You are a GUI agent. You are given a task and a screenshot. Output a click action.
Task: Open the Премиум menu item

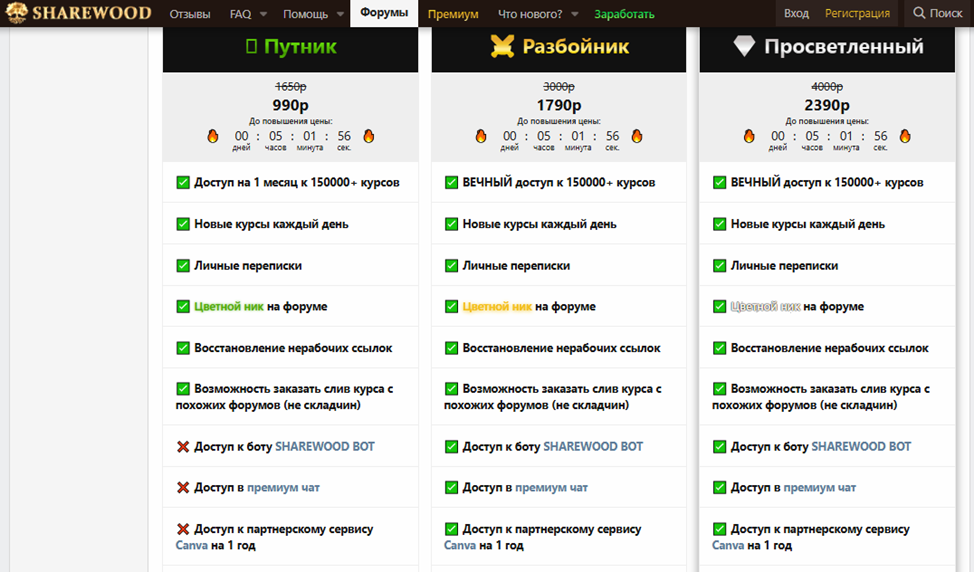pos(453,14)
